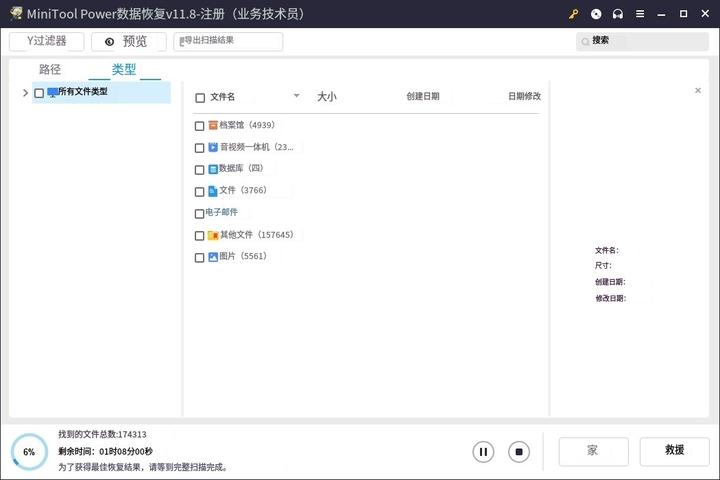Screen dimensions: 720x480
Task: Click the 其他文件 folder icon
Action: [x=213, y=235]
